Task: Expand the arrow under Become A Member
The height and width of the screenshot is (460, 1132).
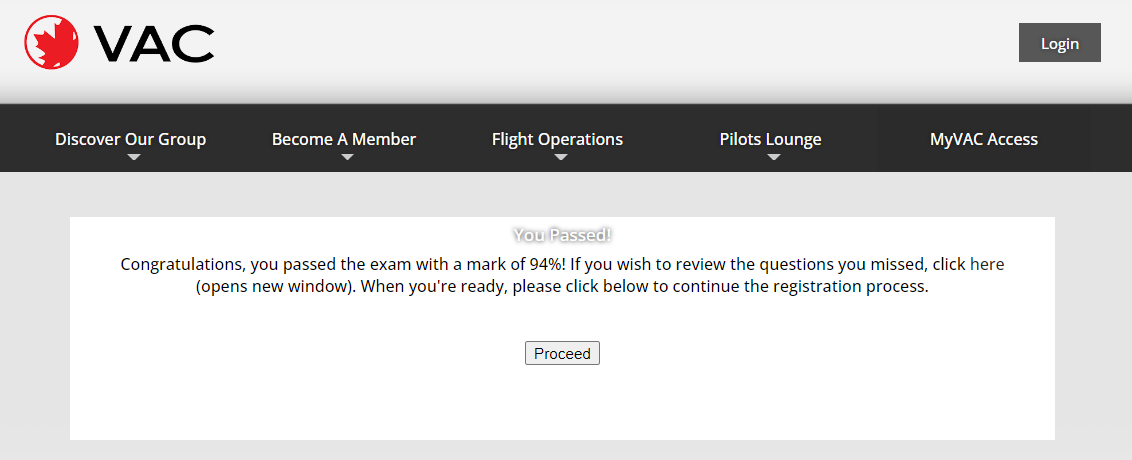Action: pyautogui.click(x=347, y=157)
